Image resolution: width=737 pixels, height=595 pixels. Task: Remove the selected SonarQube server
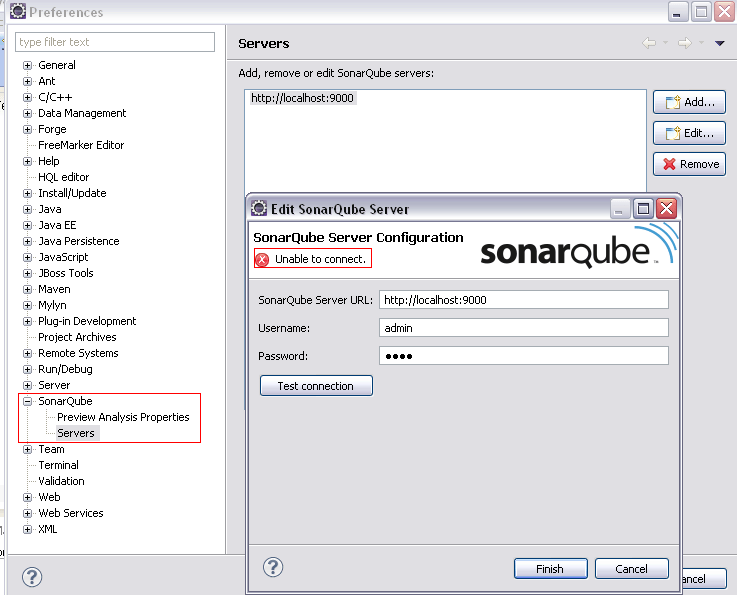coord(689,164)
